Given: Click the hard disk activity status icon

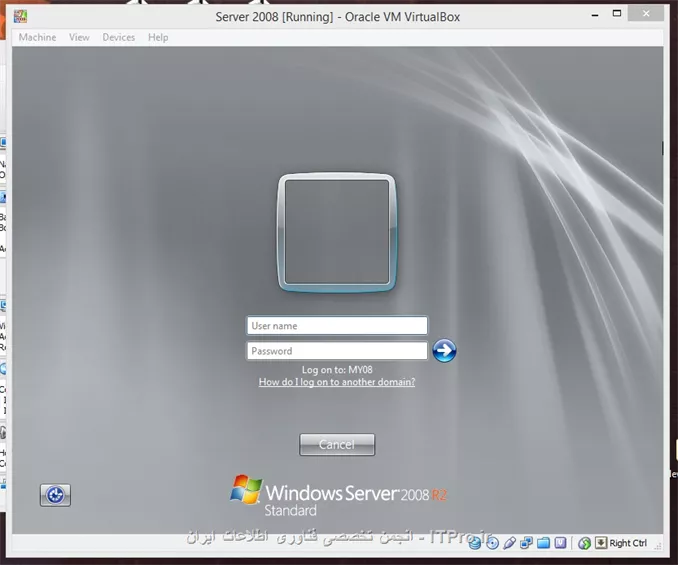Looking at the screenshot, I should (475, 543).
